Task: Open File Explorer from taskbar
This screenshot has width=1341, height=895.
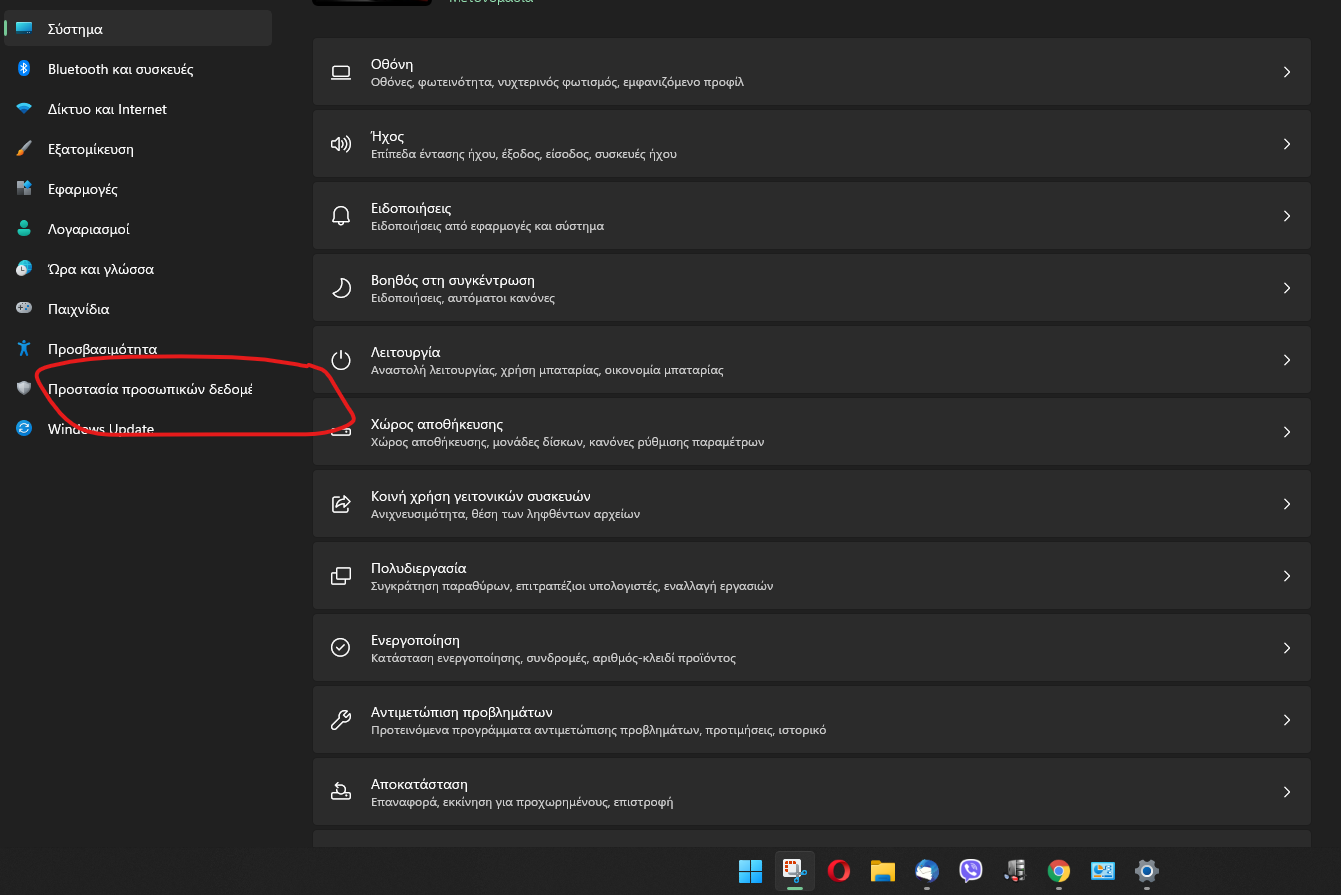Action: point(882,871)
